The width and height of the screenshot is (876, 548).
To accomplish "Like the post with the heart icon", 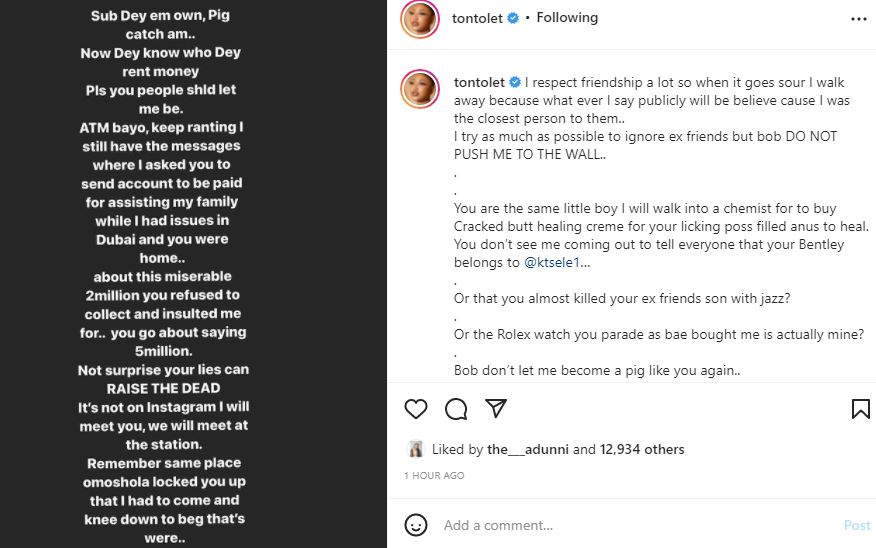I will (x=416, y=408).
